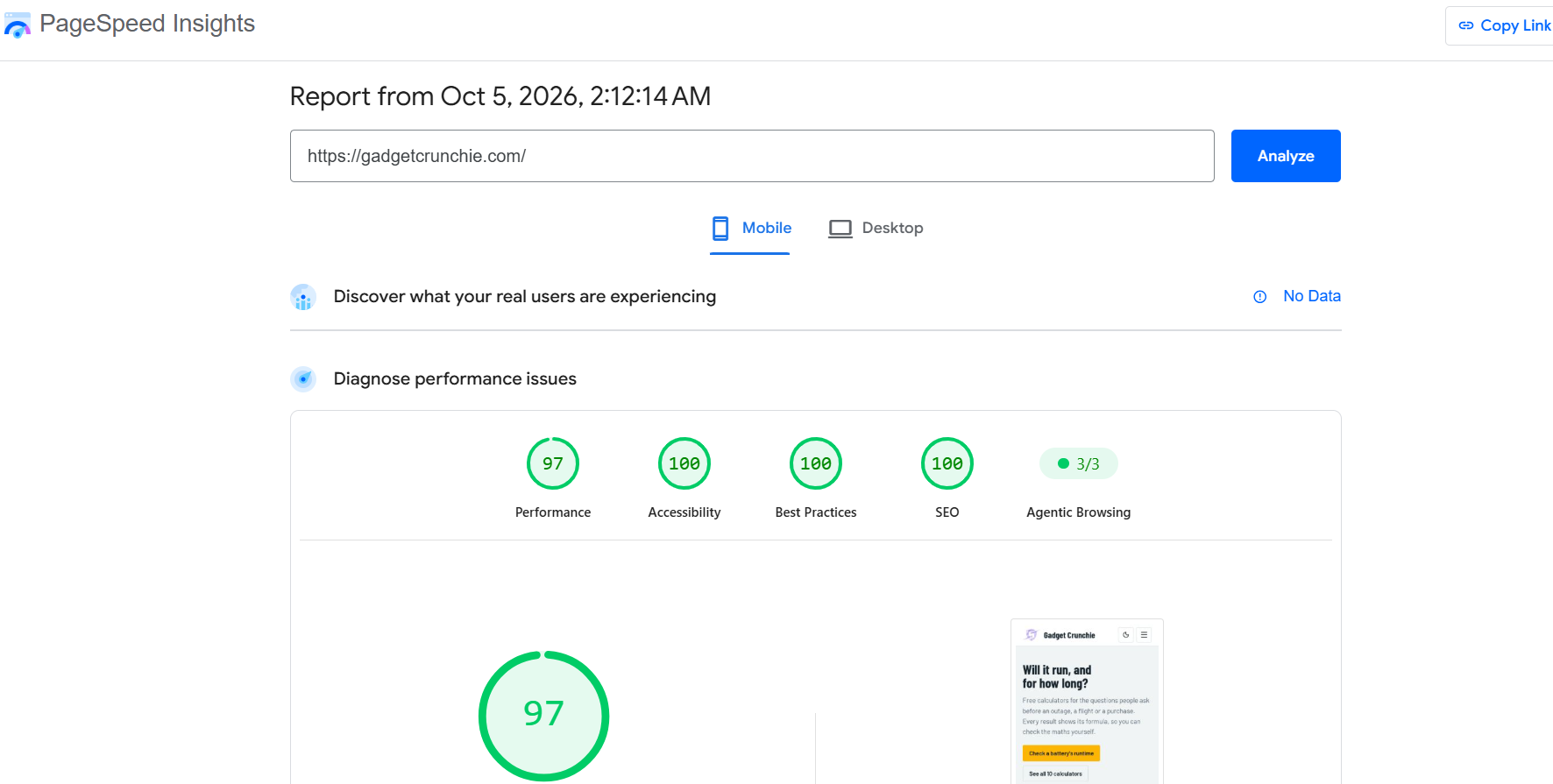Click the theme toggle icon in the screenshot preview

point(1126,635)
